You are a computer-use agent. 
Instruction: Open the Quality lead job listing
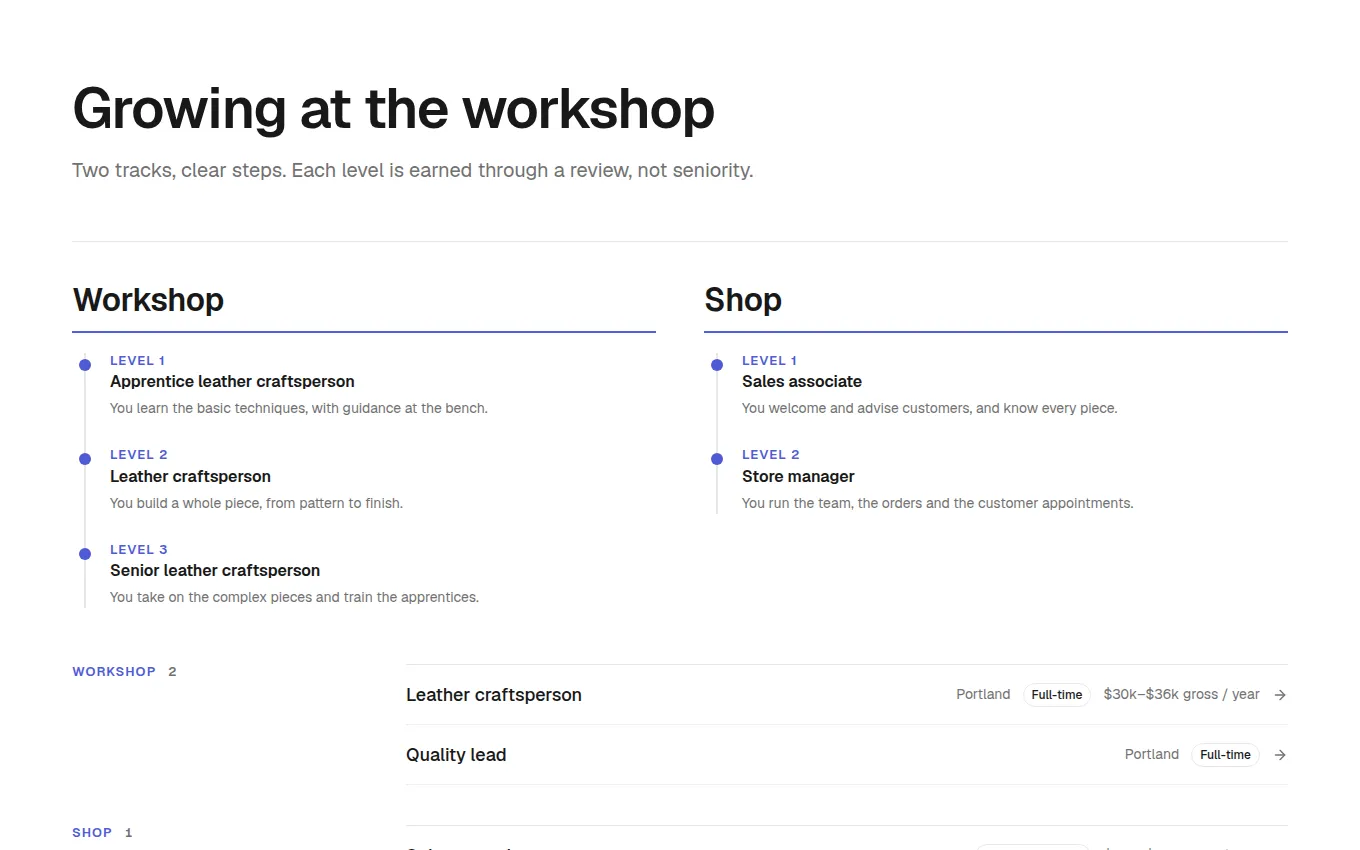[847, 755]
